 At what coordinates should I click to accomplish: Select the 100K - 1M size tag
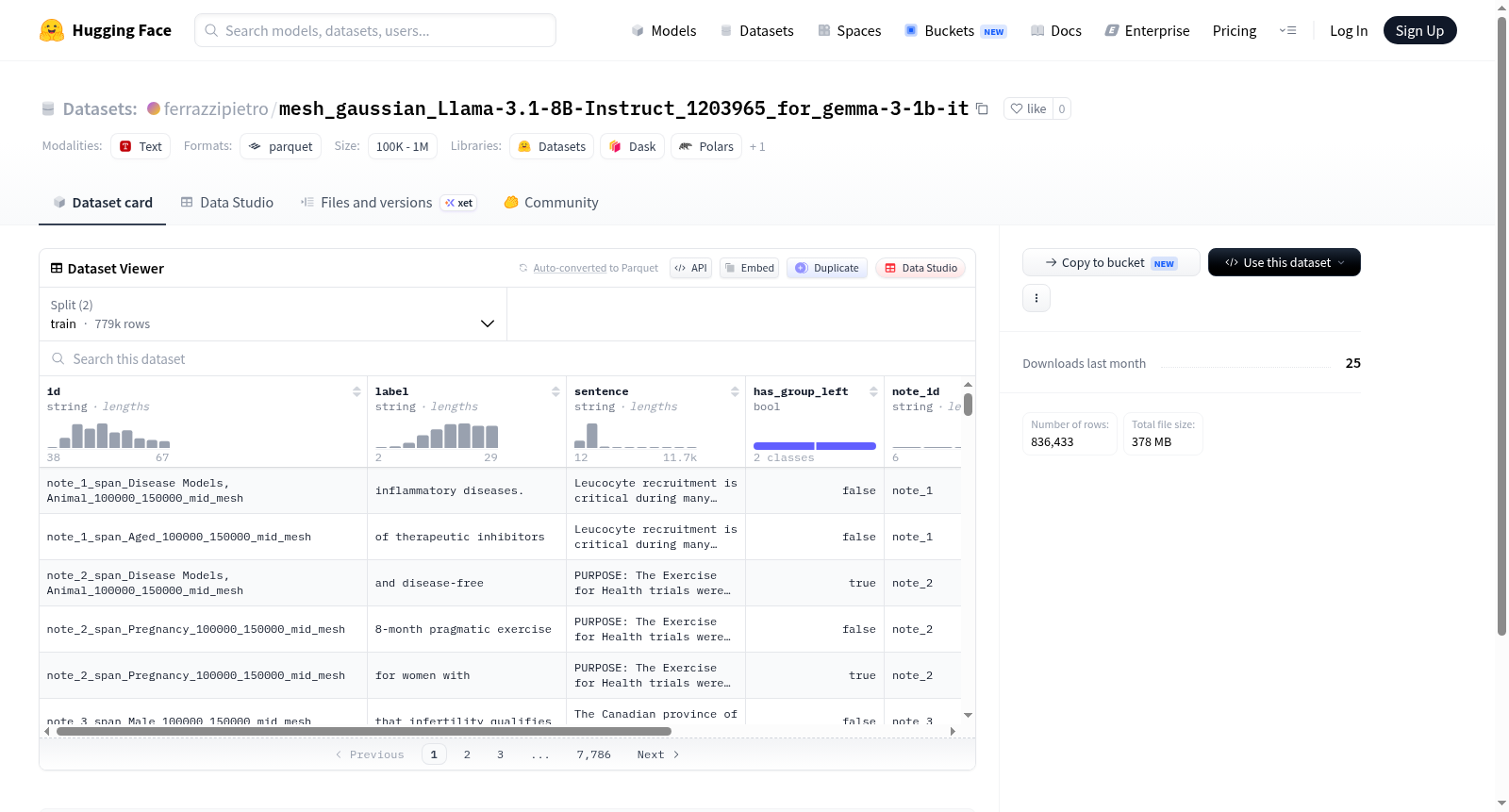point(402,146)
